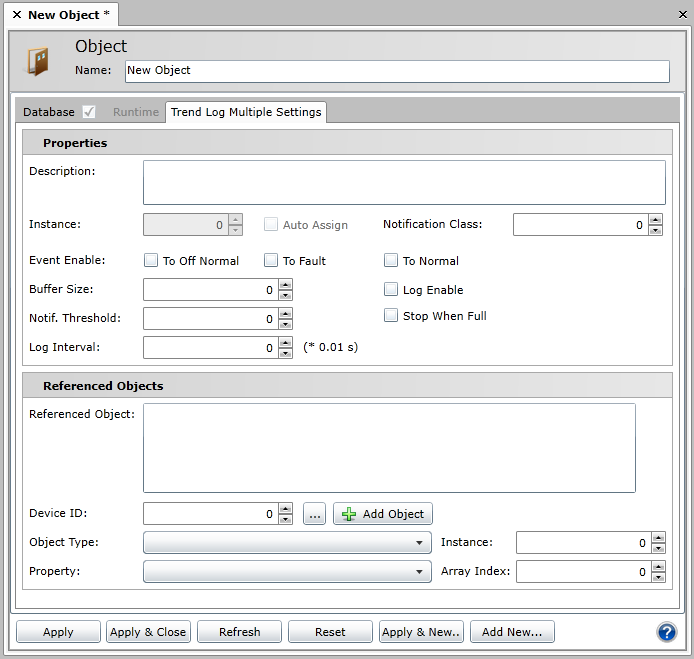The image size is (694, 659).
Task: Toggle the Log Enable checkbox
Action: (x=391, y=290)
